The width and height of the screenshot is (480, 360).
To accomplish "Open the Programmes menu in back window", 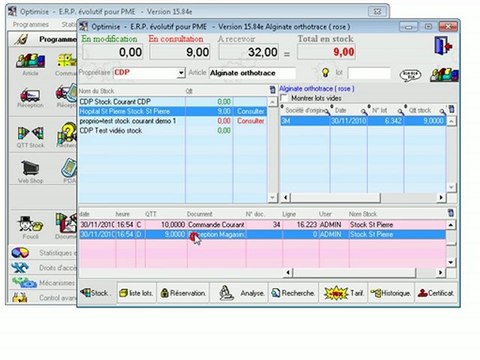I will 31,24.
